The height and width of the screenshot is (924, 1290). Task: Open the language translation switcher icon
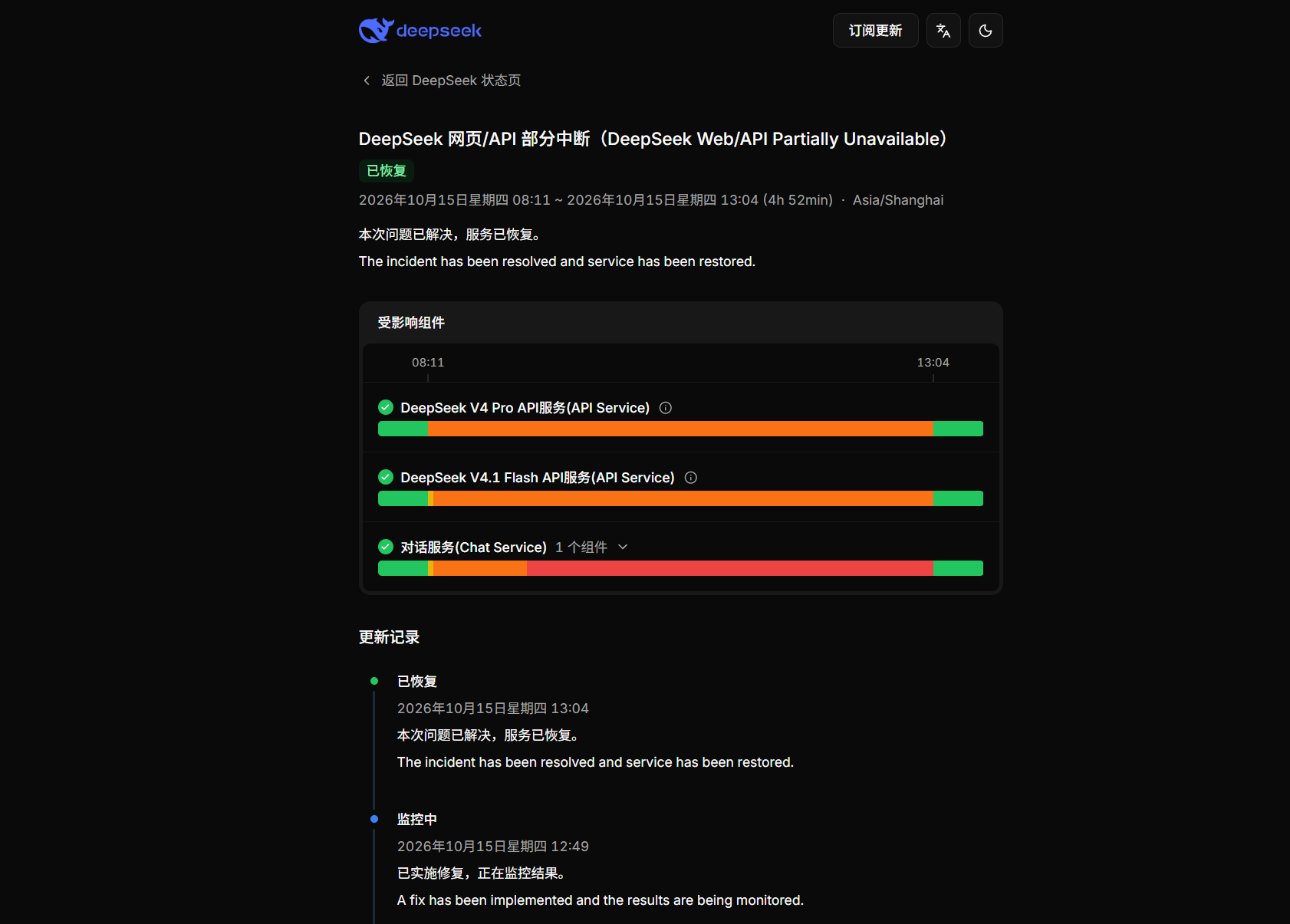(x=943, y=31)
